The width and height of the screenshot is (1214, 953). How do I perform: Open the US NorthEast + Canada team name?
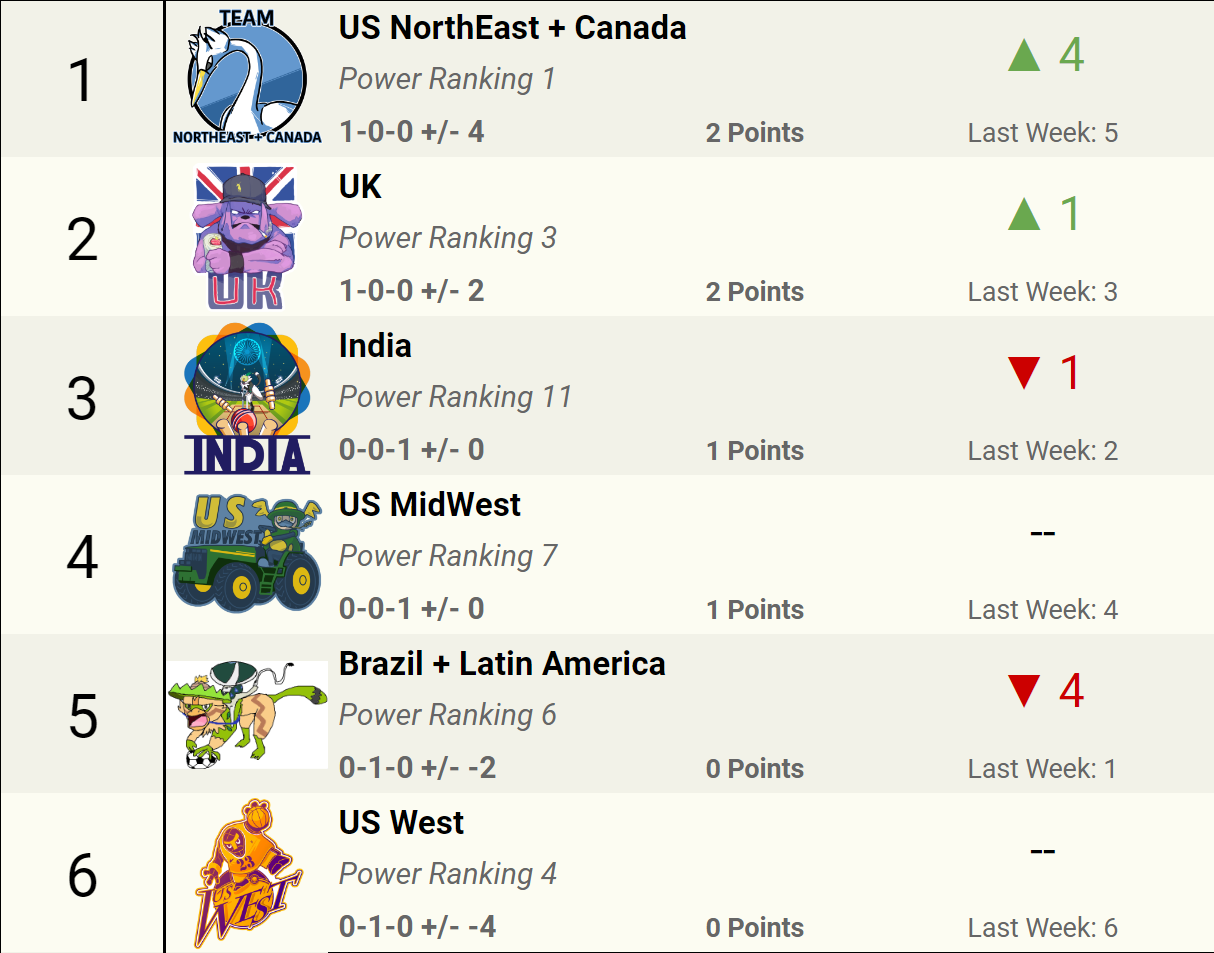point(513,28)
